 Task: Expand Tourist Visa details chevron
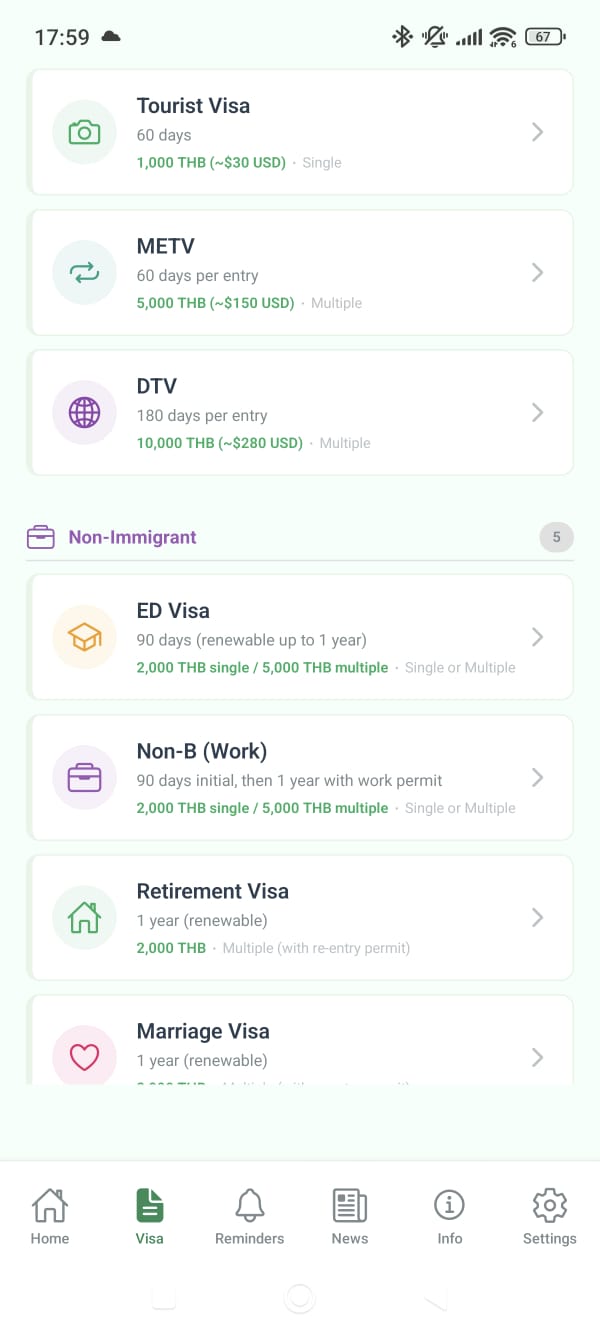537,132
